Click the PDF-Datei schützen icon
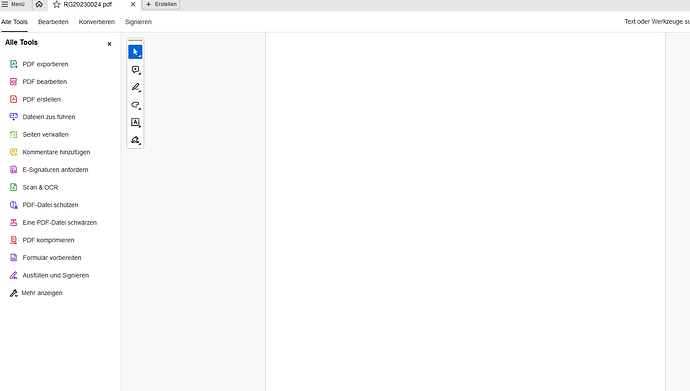The height and width of the screenshot is (391, 690). pos(14,205)
